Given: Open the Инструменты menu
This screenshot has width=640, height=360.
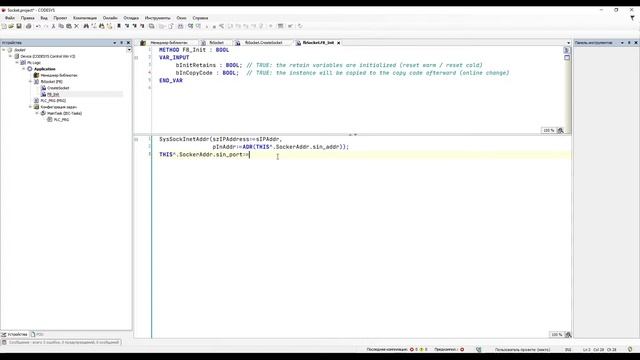Looking at the screenshot, I should pos(158,18).
